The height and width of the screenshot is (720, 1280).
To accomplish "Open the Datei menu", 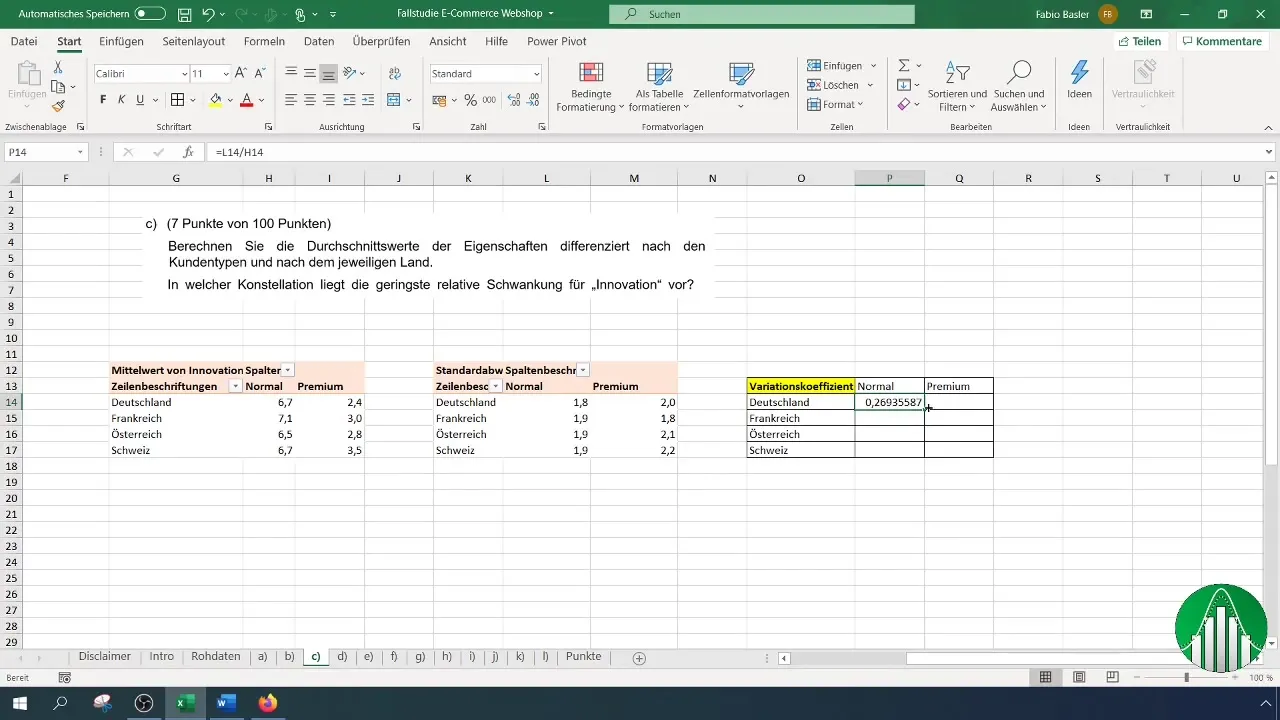I will point(24,41).
